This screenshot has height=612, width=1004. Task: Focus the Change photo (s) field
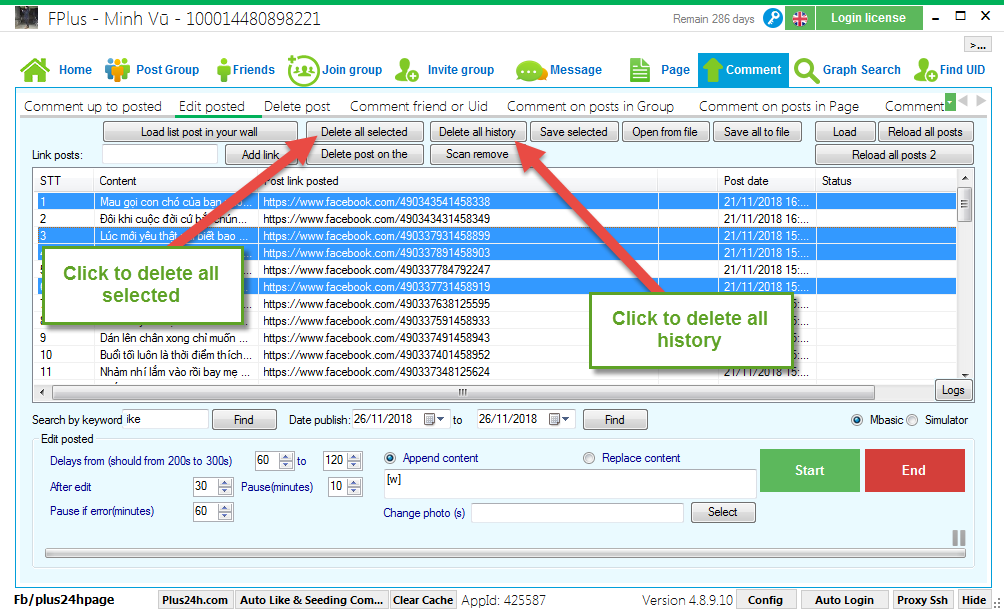tap(578, 513)
